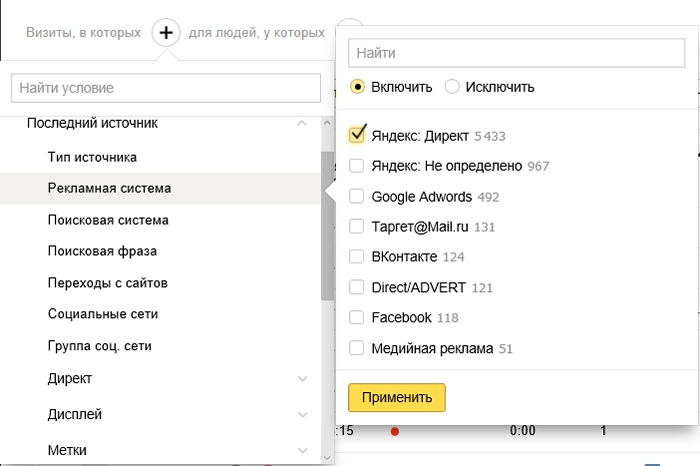Click the red dot marker in table row

click(395, 431)
